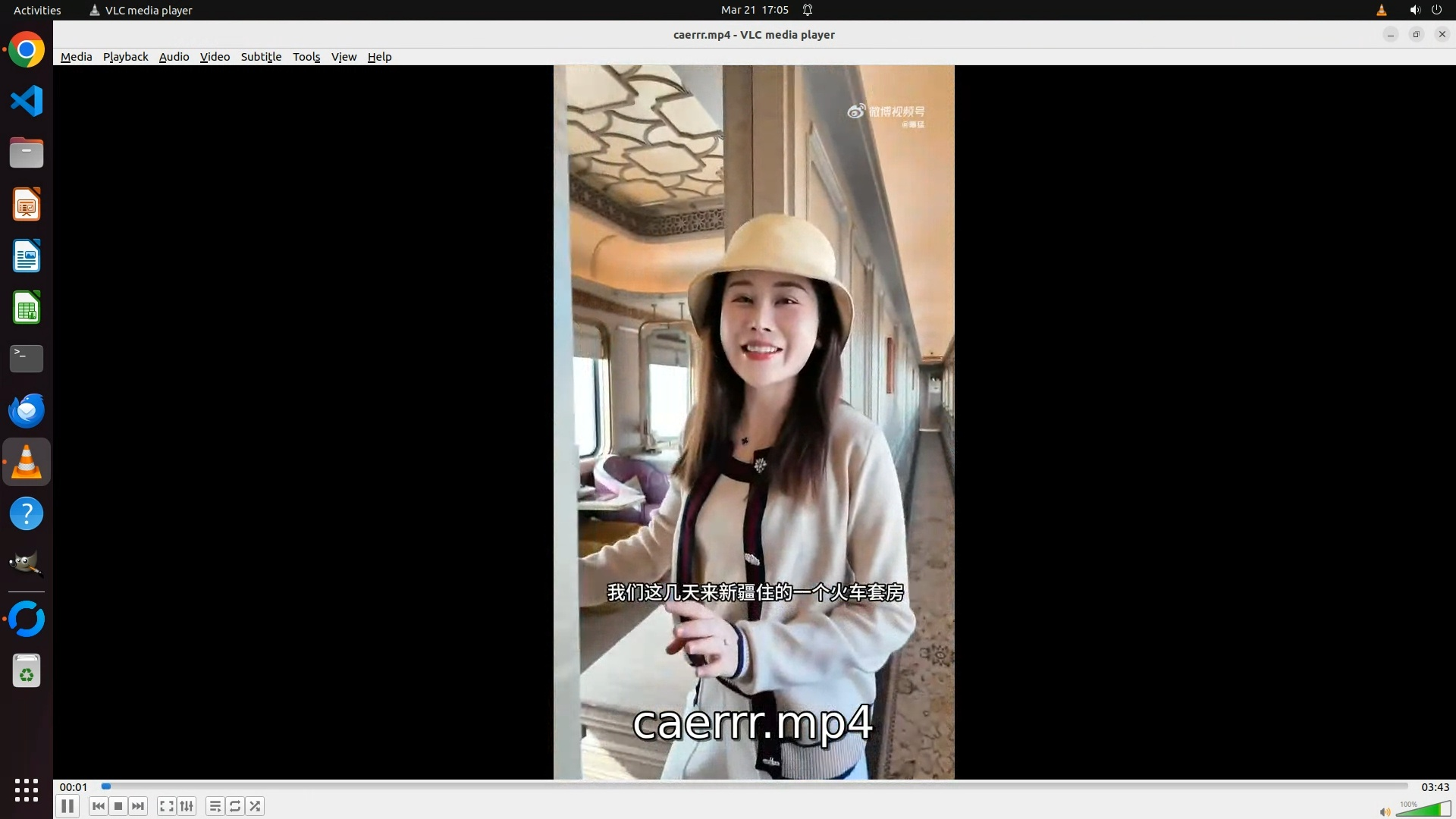1456x819 pixels.
Task: Toggle fullscreen video mode
Action: coord(167,806)
